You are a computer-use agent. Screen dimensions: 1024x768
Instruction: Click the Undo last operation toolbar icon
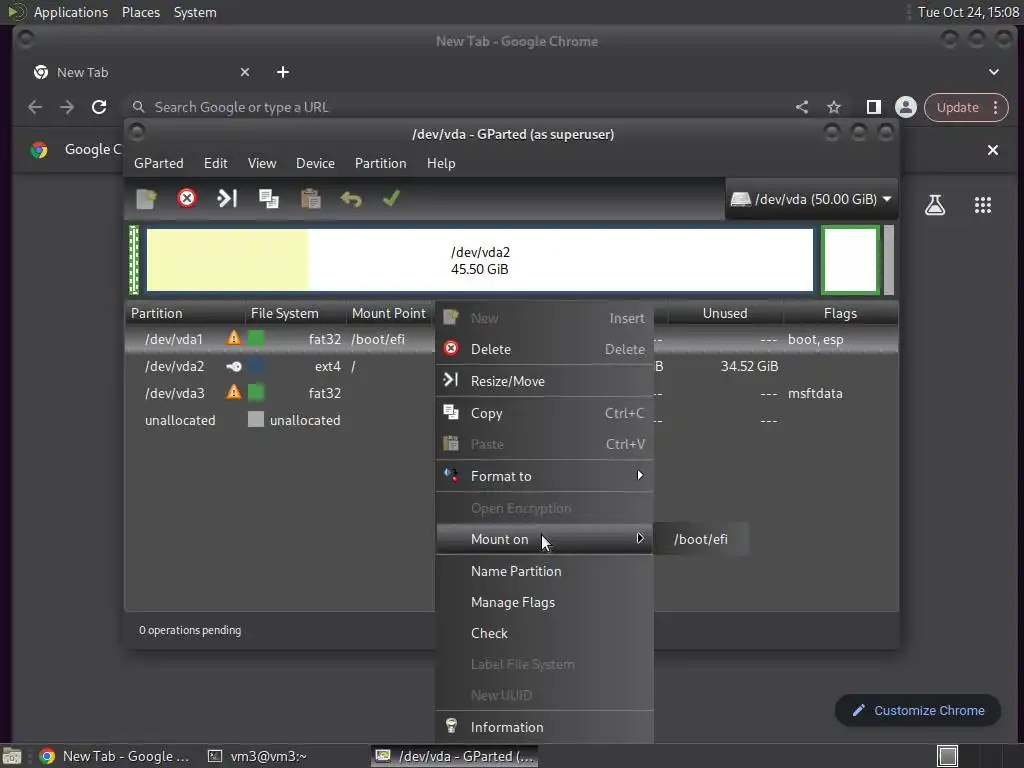coord(351,199)
